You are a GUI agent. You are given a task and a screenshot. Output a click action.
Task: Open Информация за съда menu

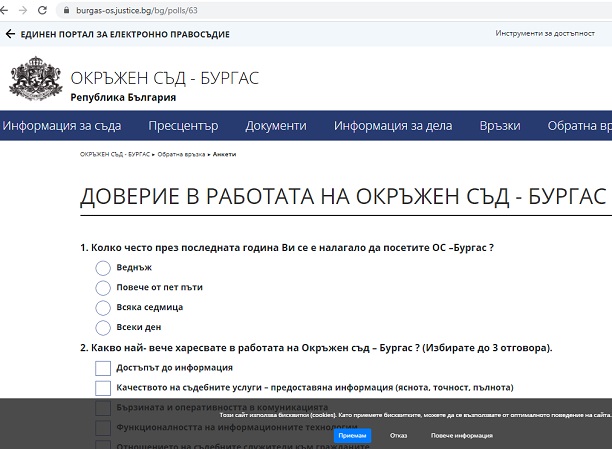click(62, 126)
